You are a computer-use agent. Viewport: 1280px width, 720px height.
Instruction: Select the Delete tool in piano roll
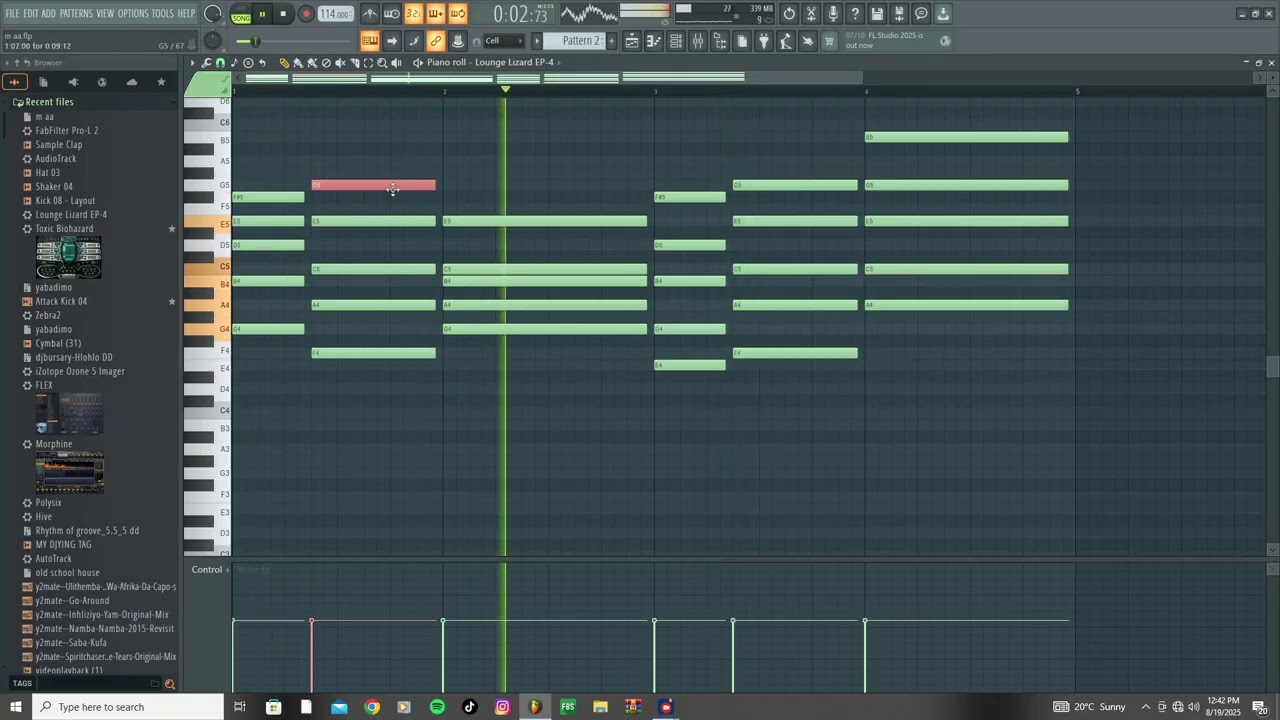click(326, 63)
